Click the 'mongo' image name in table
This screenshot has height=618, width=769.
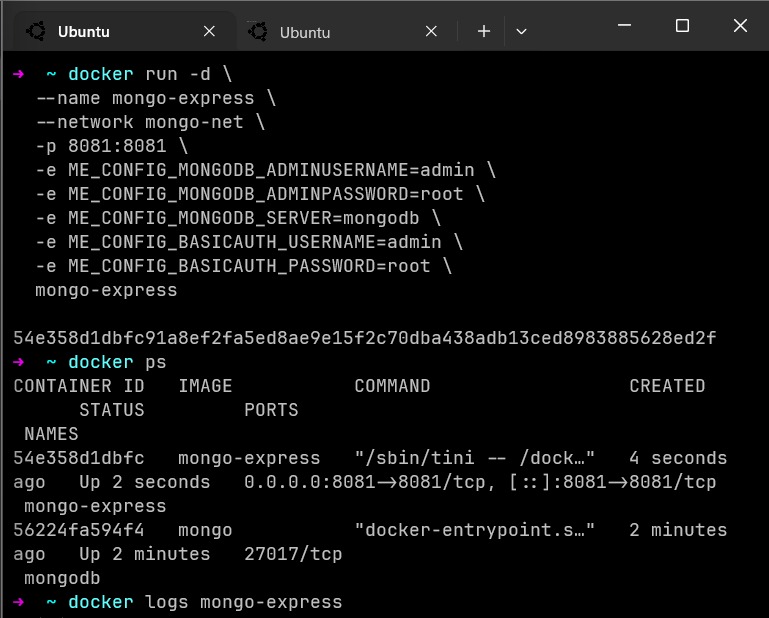(205, 531)
